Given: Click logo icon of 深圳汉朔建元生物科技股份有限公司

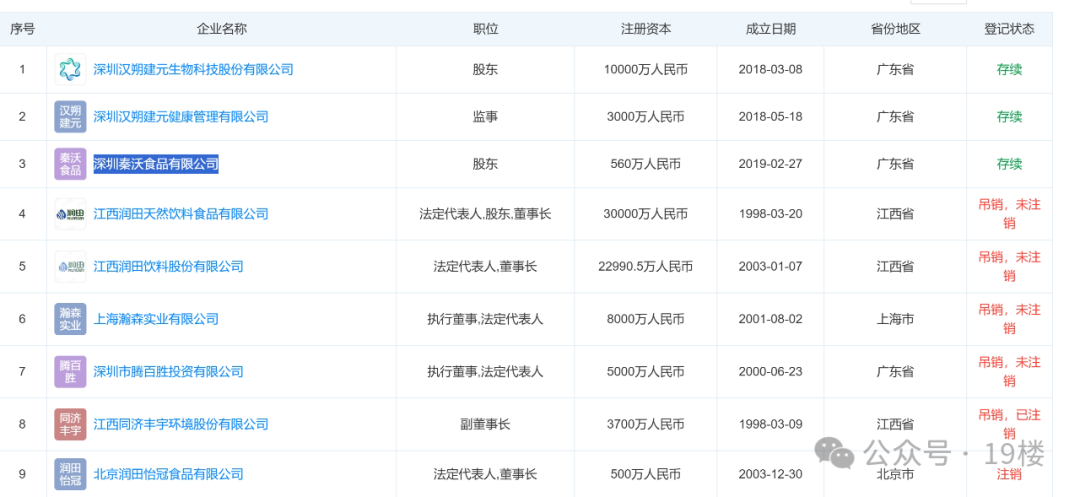Looking at the screenshot, I should [70, 70].
